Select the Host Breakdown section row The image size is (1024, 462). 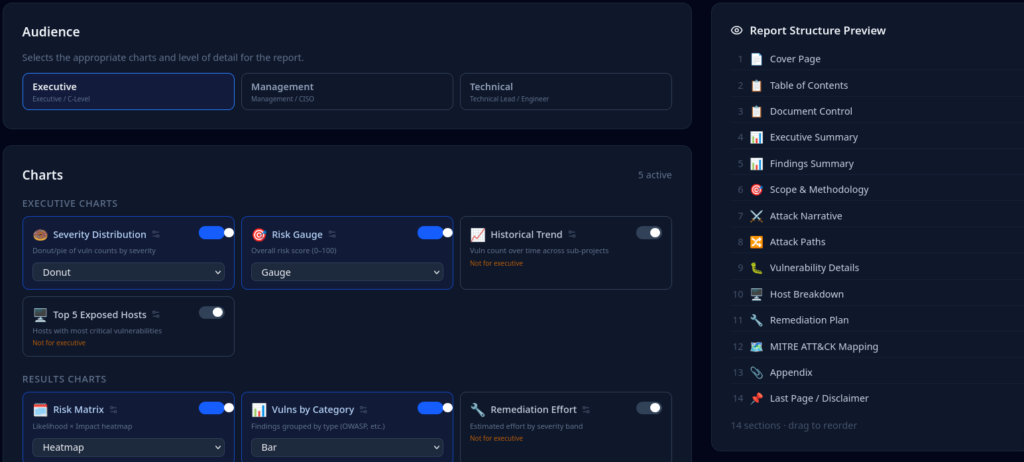[877, 294]
